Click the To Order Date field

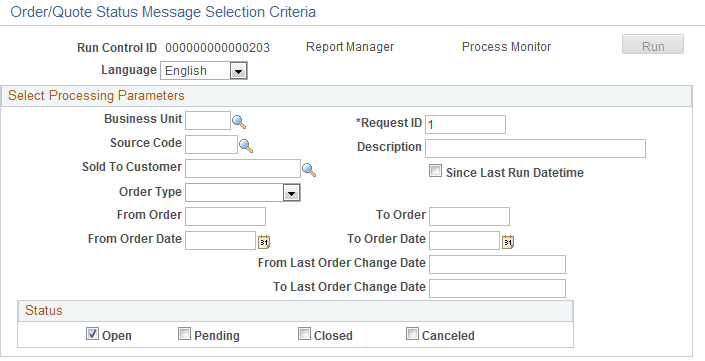pos(464,241)
